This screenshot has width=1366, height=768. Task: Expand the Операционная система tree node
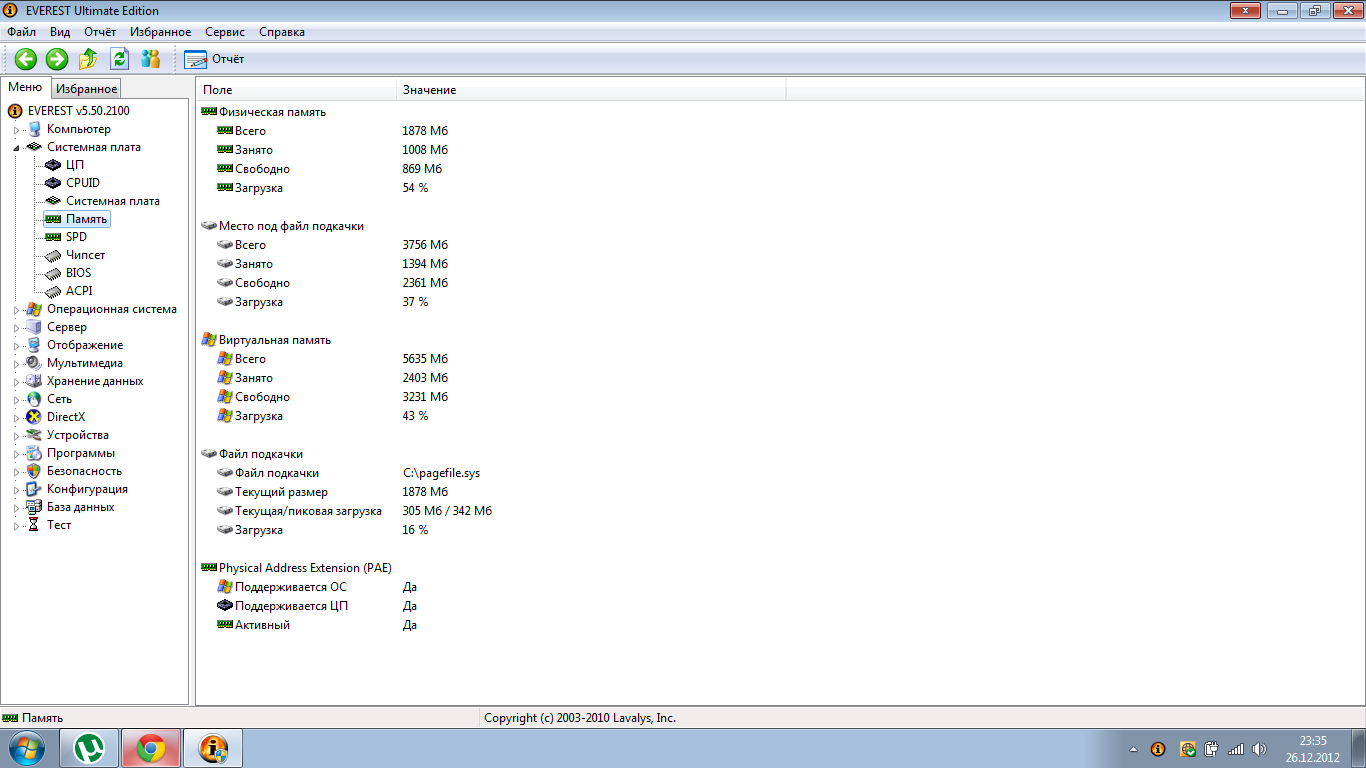pos(16,310)
